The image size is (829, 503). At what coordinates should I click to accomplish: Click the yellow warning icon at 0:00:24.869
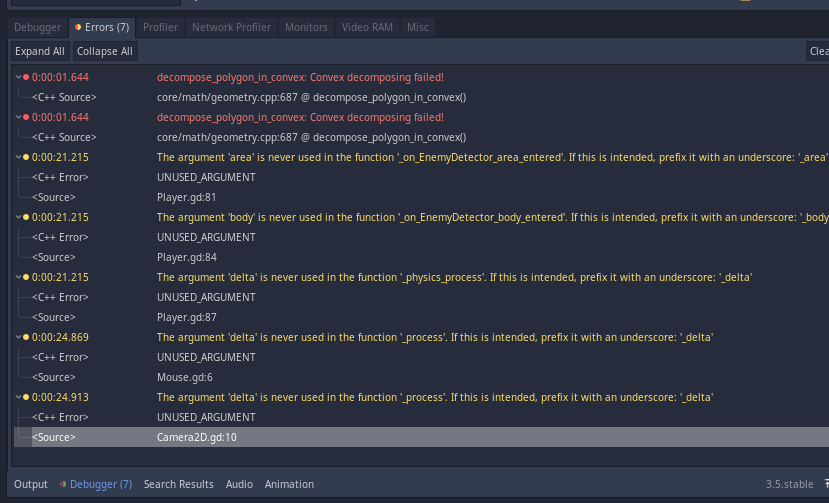26,337
